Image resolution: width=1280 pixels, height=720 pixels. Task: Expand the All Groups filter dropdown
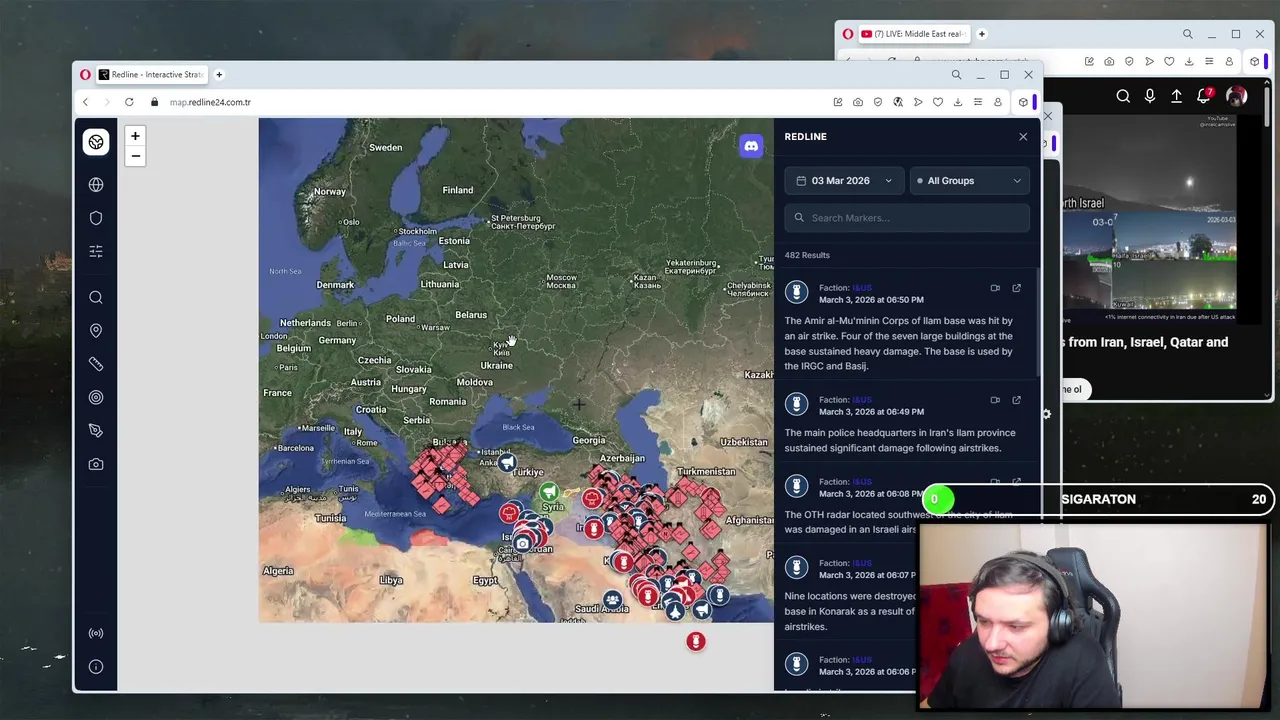click(969, 181)
